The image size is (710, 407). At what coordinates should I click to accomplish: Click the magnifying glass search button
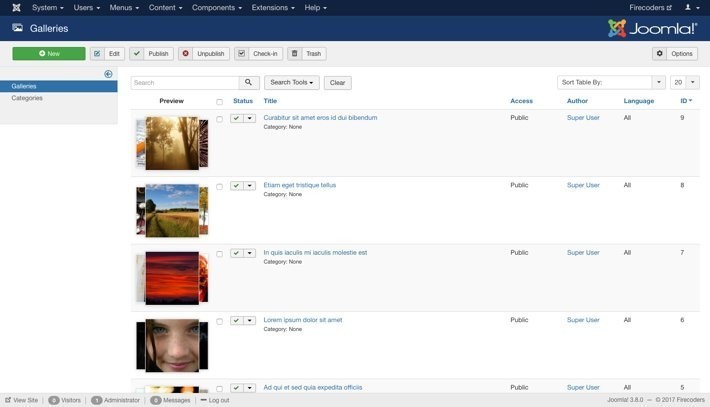(x=249, y=82)
